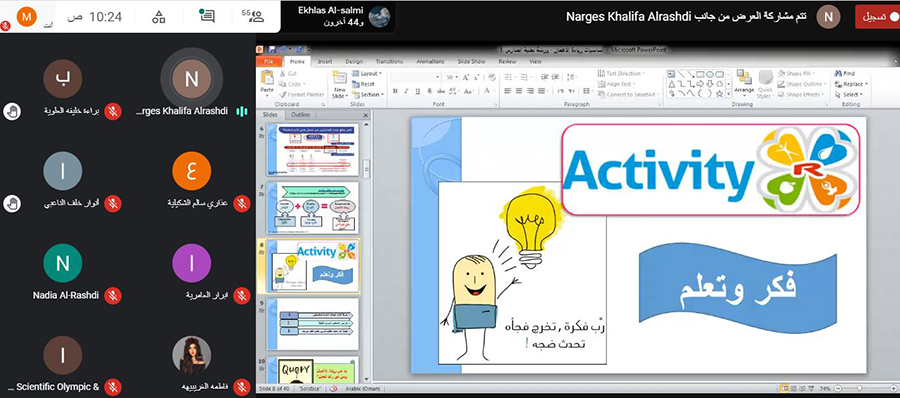The width and height of the screenshot is (900, 398).
Task: Expand the Layout dropdown
Action: [367, 74]
